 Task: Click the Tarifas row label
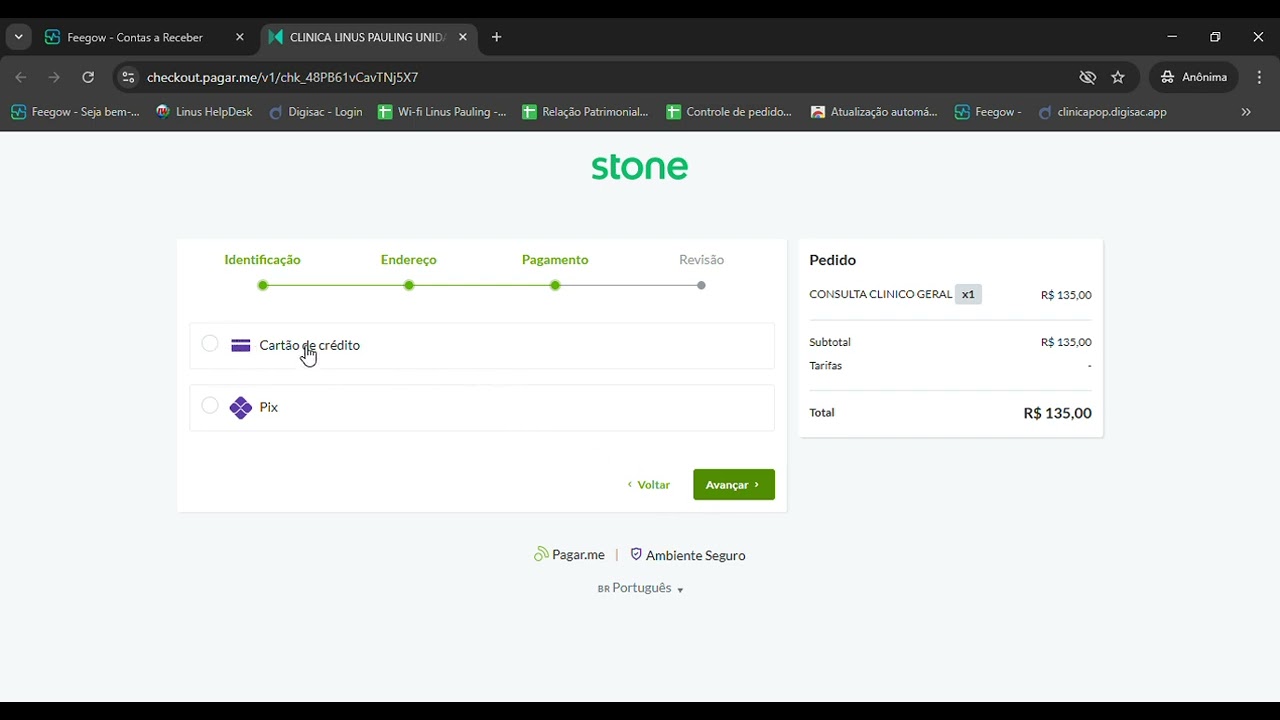826,366
